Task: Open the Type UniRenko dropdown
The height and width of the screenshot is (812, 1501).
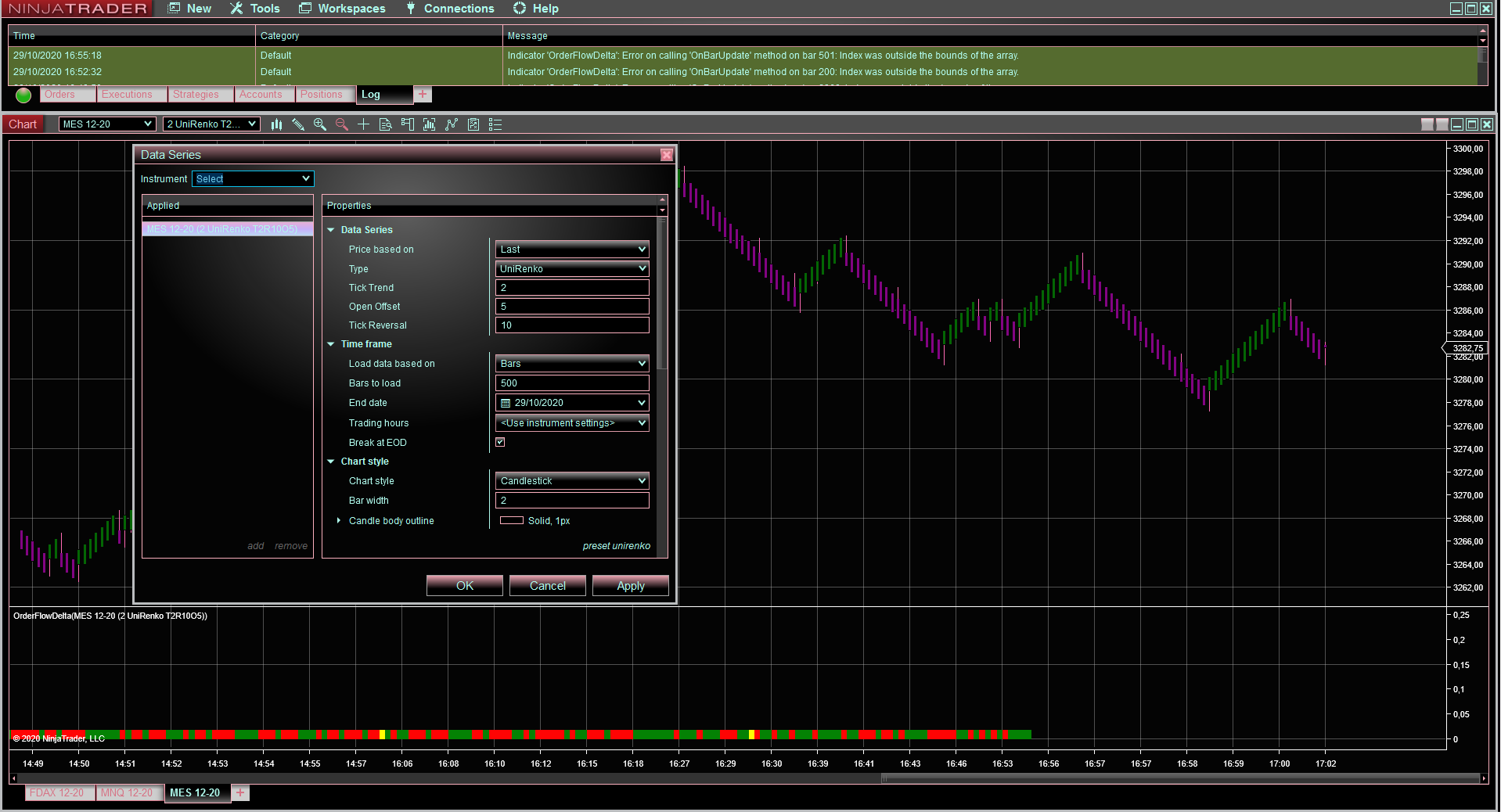Action: point(572,269)
